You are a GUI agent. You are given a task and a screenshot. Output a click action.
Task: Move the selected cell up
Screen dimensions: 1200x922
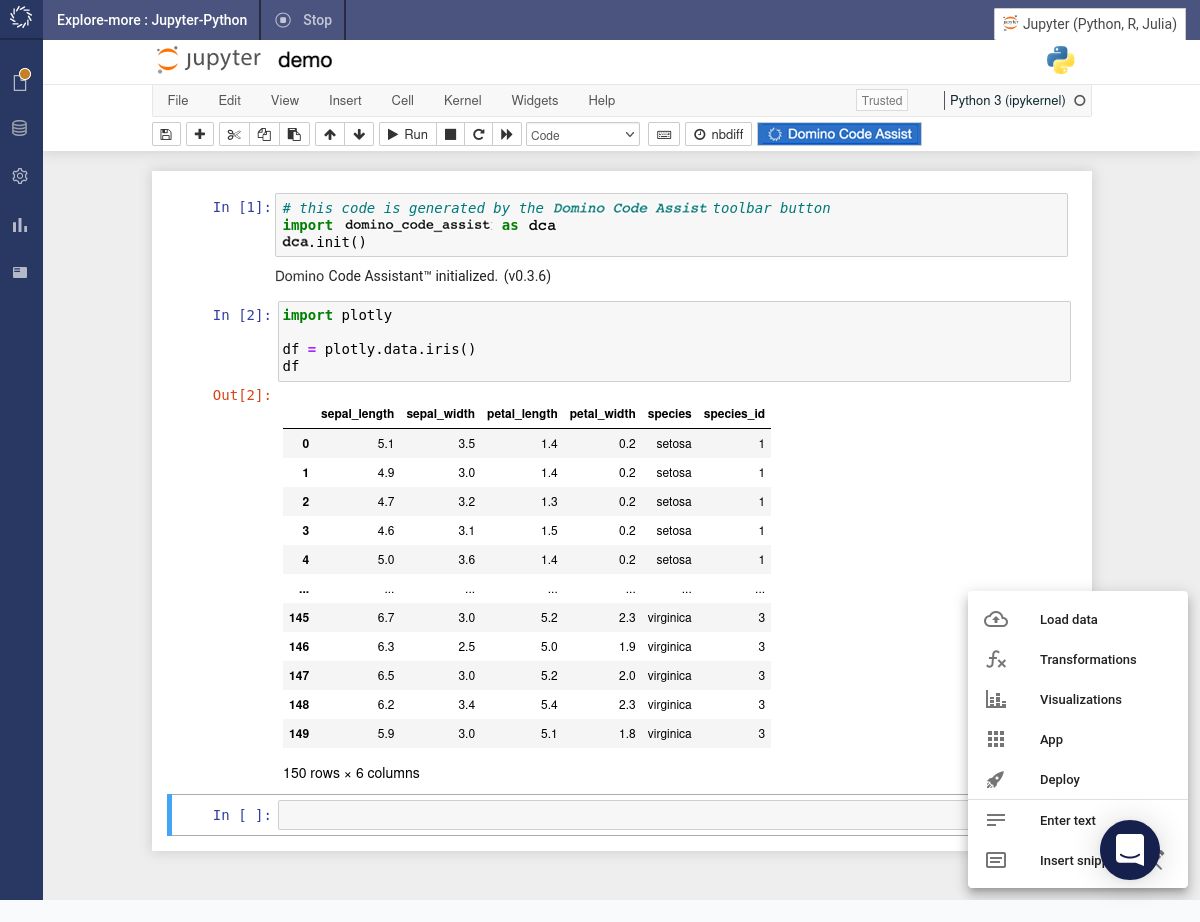(x=329, y=134)
